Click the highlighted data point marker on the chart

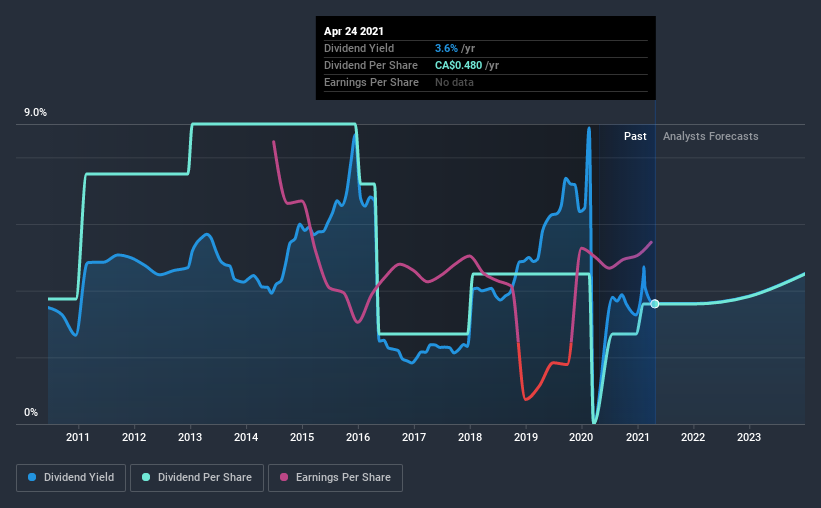pyautogui.click(x=655, y=303)
